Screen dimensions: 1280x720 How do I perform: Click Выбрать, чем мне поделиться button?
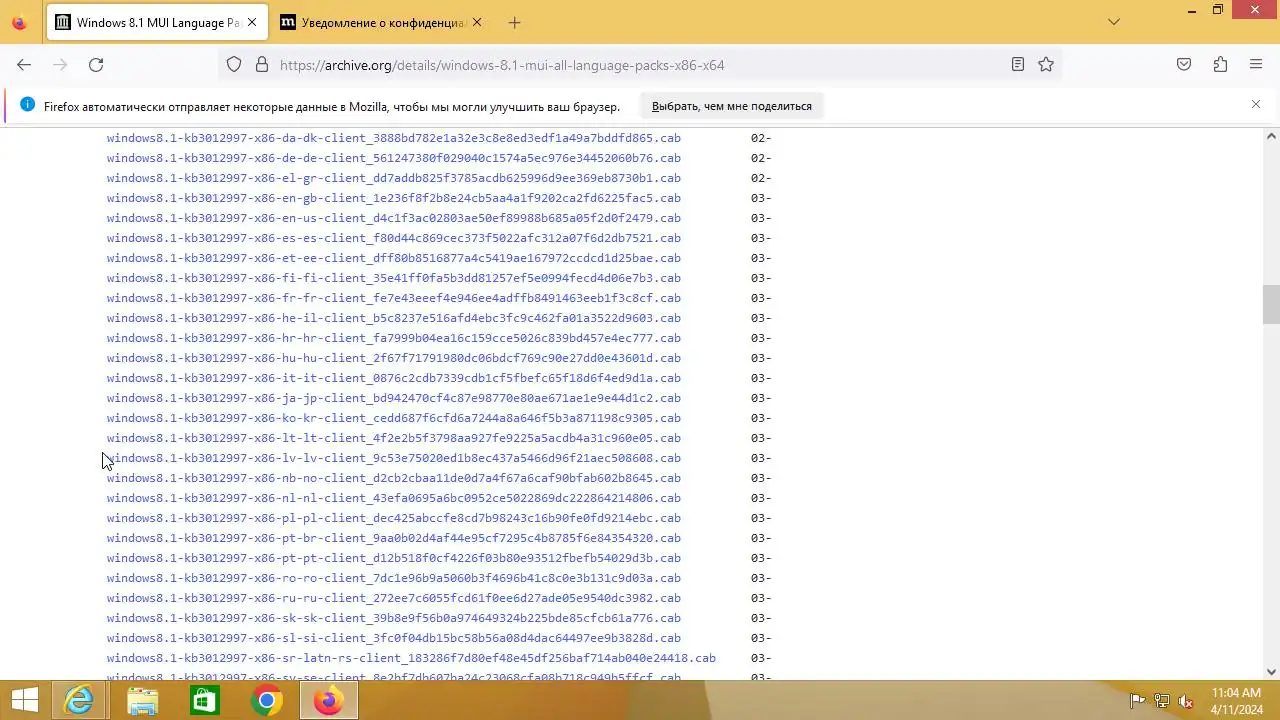click(732, 106)
